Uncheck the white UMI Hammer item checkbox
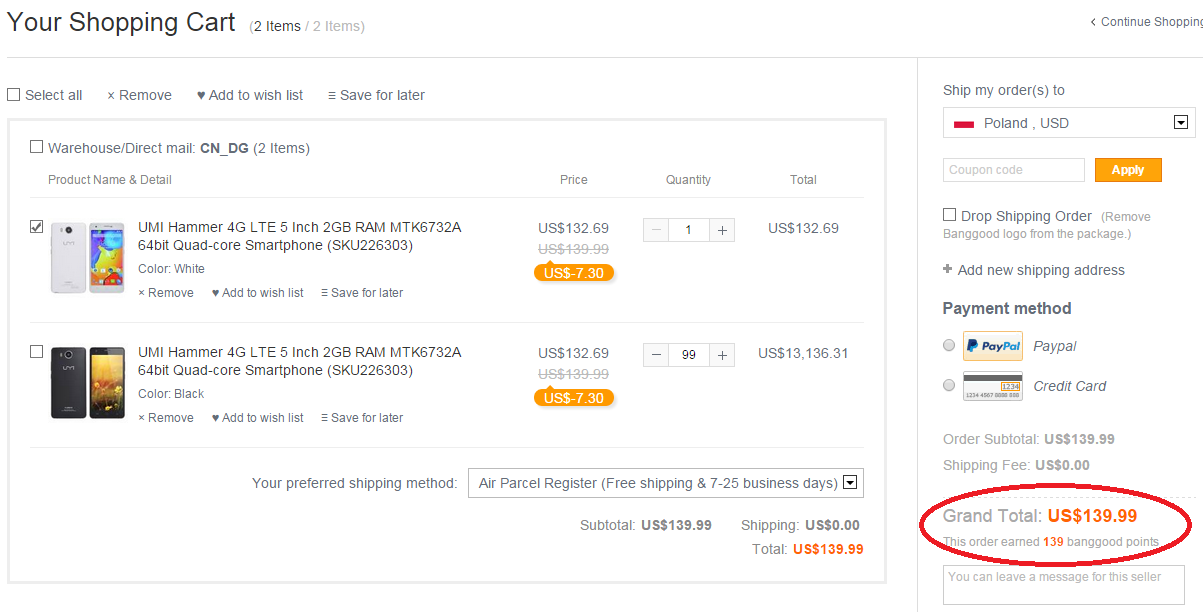This screenshot has width=1203, height=612. [x=37, y=227]
